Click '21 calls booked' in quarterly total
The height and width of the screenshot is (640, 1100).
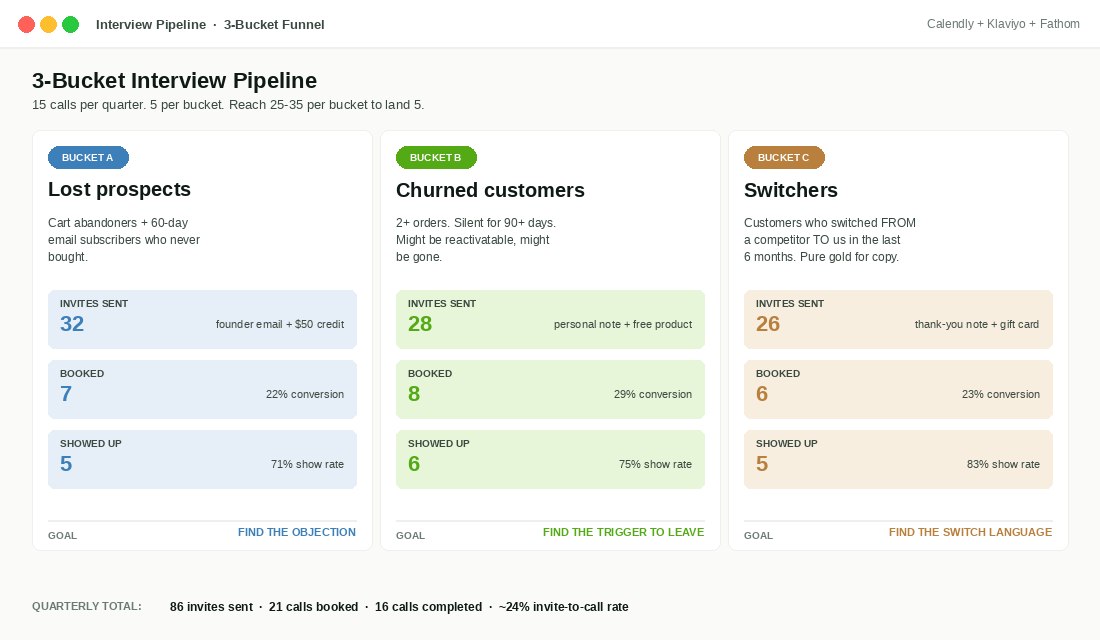314,607
